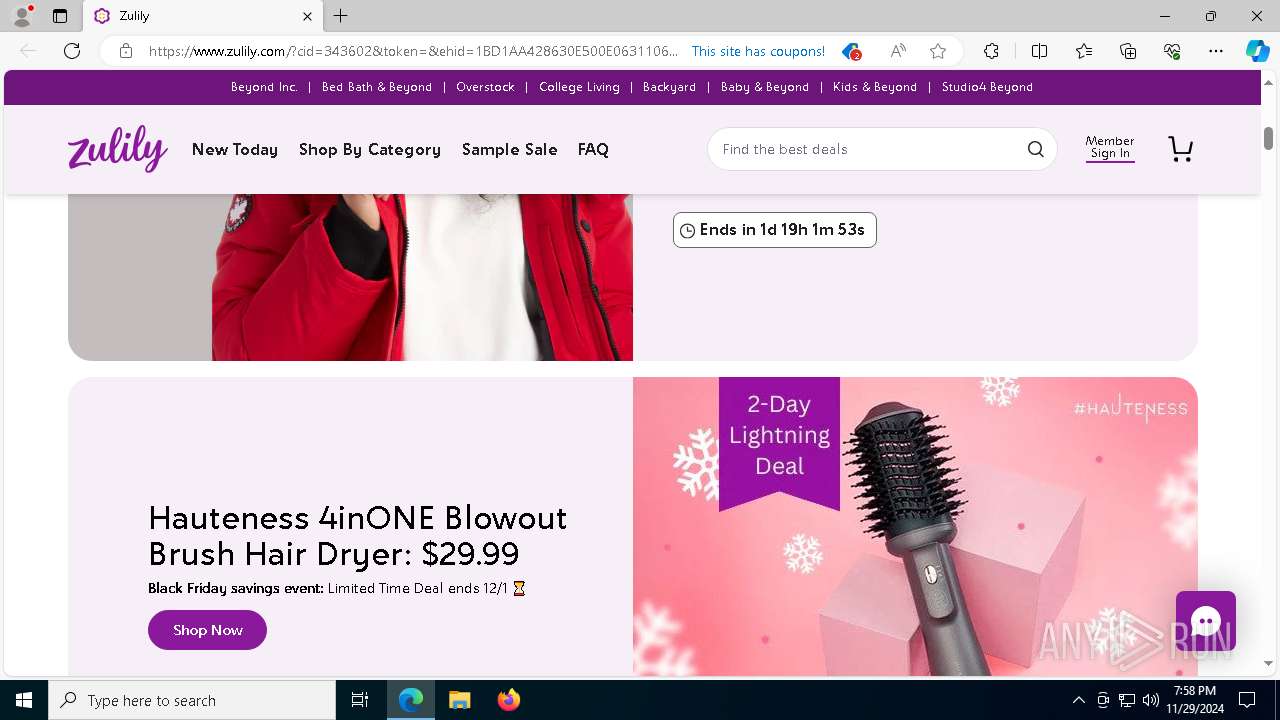Open a new tab with plus icon
The image size is (1280, 720).
pyautogui.click(x=341, y=16)
